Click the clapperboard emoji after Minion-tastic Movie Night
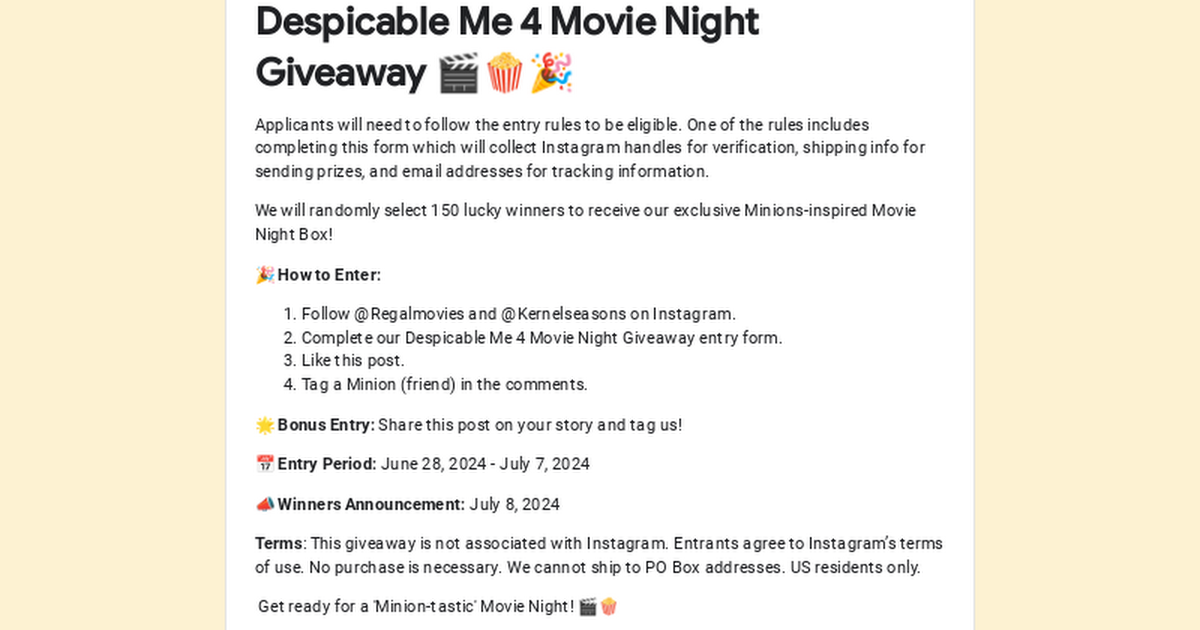Screen dimensions: 1200x630 [x=588, y=606]
